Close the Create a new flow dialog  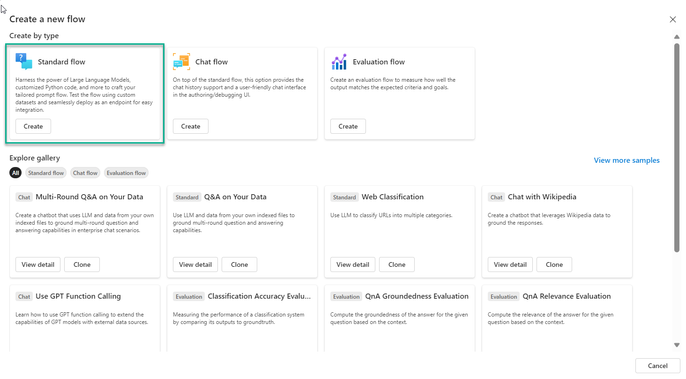coord(672,19)
